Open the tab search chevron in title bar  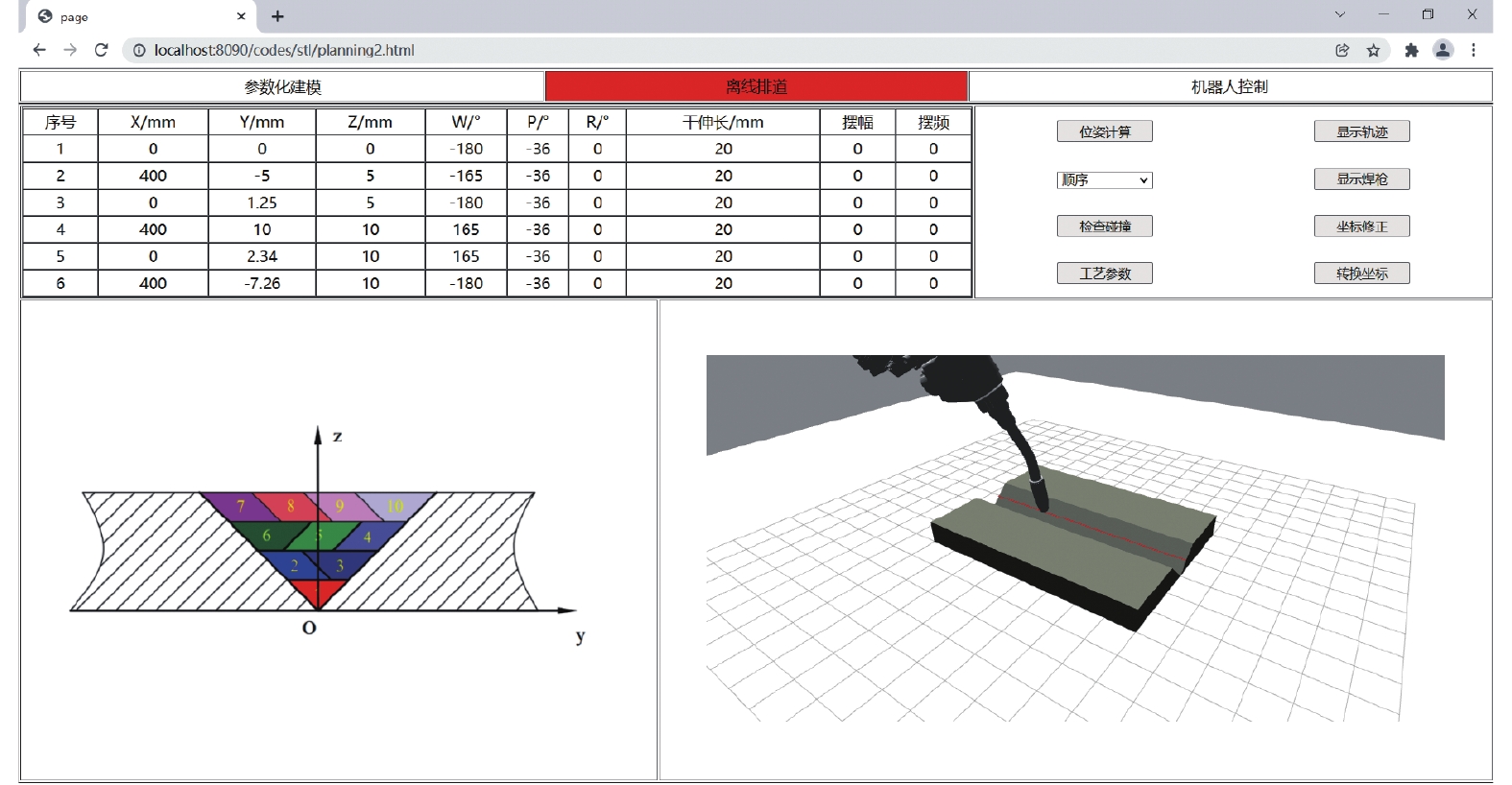coord(1340,14)
